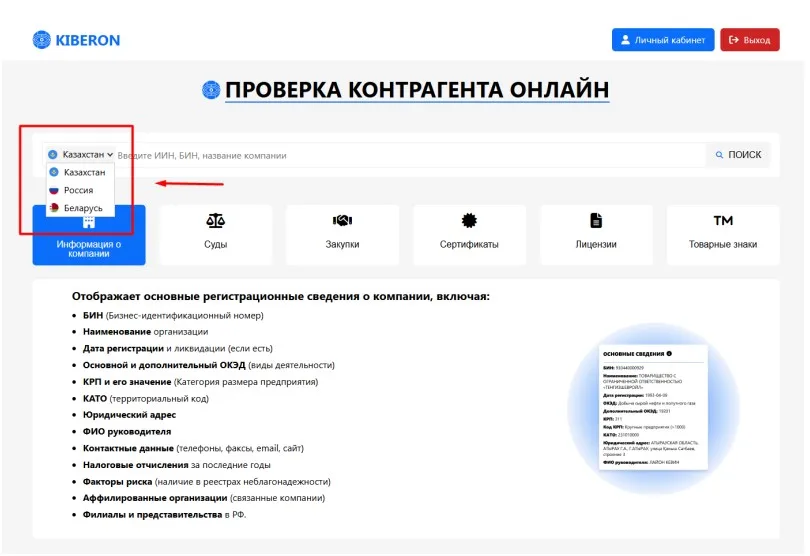Select Беларусь in the country list

coord(80,208)
